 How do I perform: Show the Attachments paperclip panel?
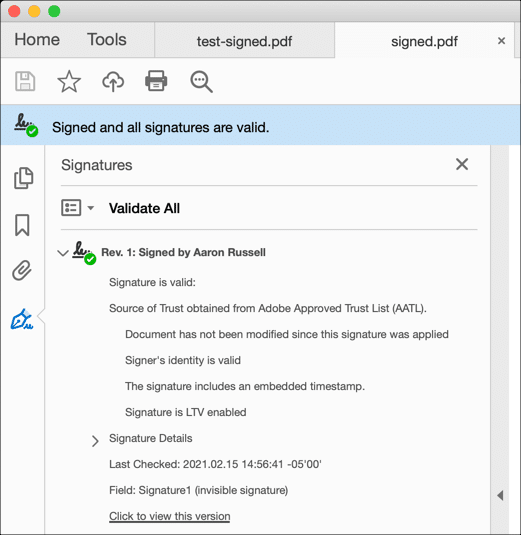point(22,270)
